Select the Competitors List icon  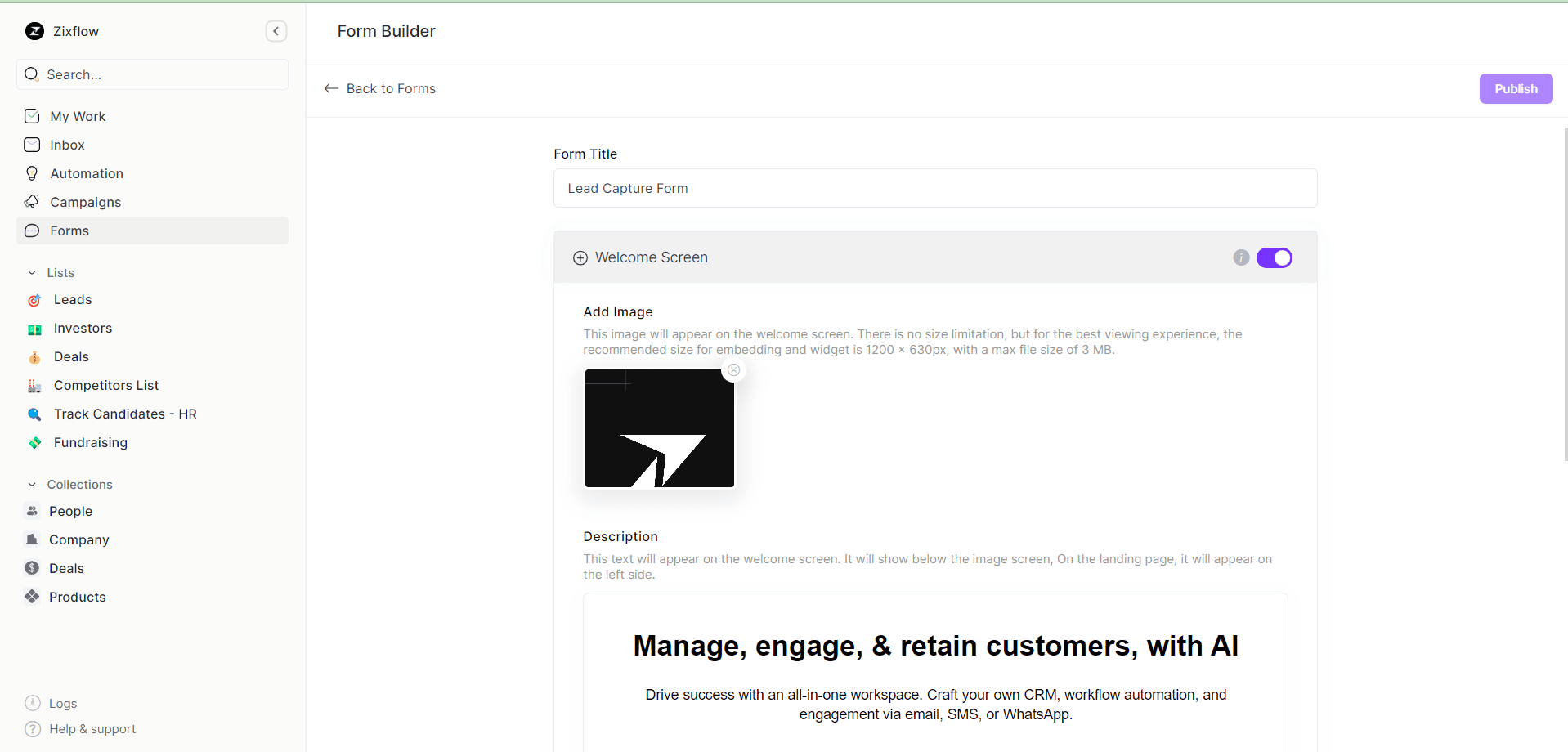[x=34, y=385]
